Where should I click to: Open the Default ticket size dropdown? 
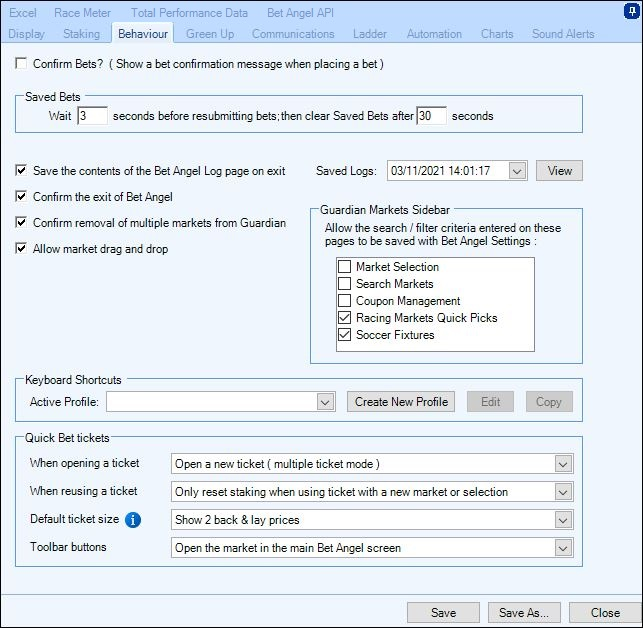pyautogui.click(x=563, y=520)
